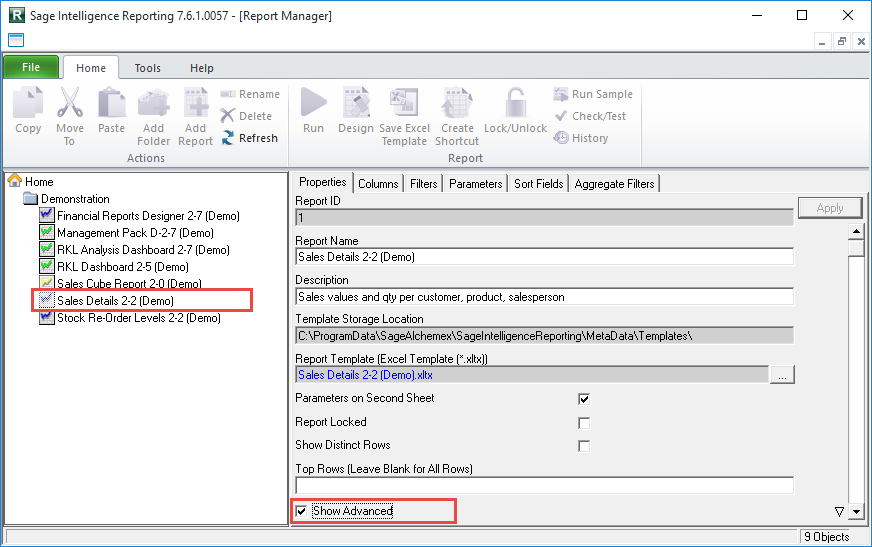Select the Demonstration folder in tree

(x=75, y=199)
